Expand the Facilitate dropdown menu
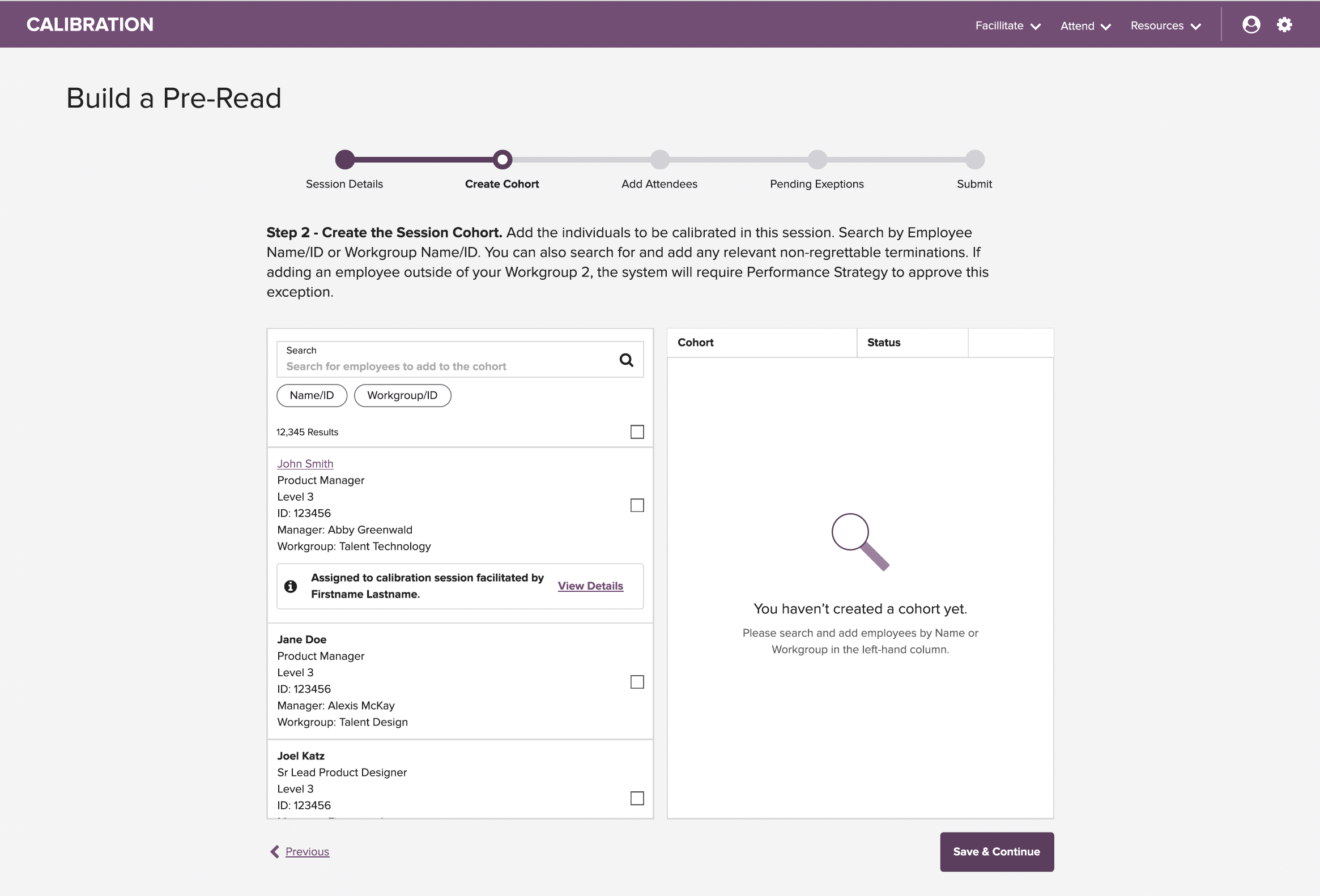 pos(1008,25)
